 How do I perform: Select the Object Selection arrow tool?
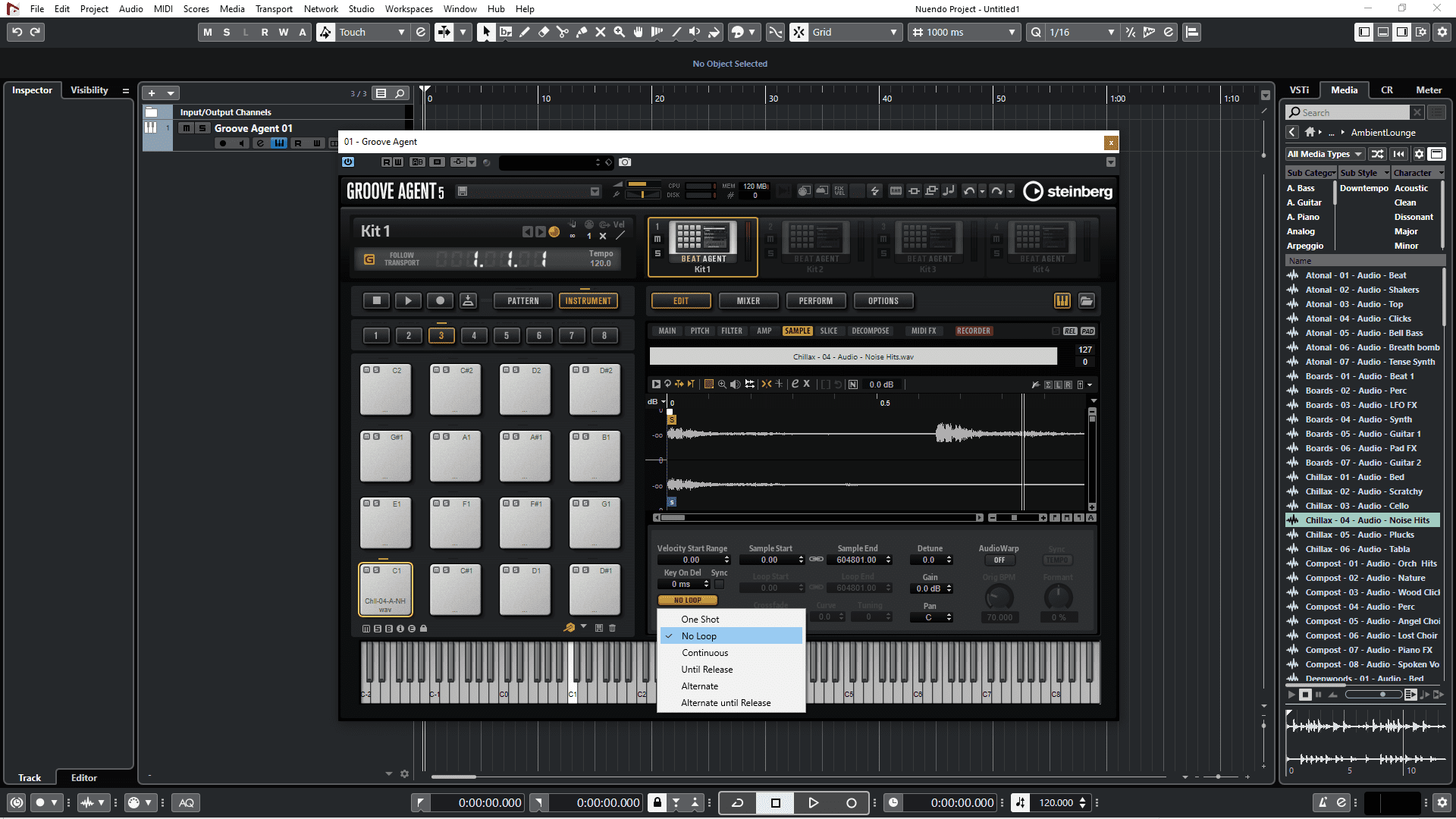point(486,32)
